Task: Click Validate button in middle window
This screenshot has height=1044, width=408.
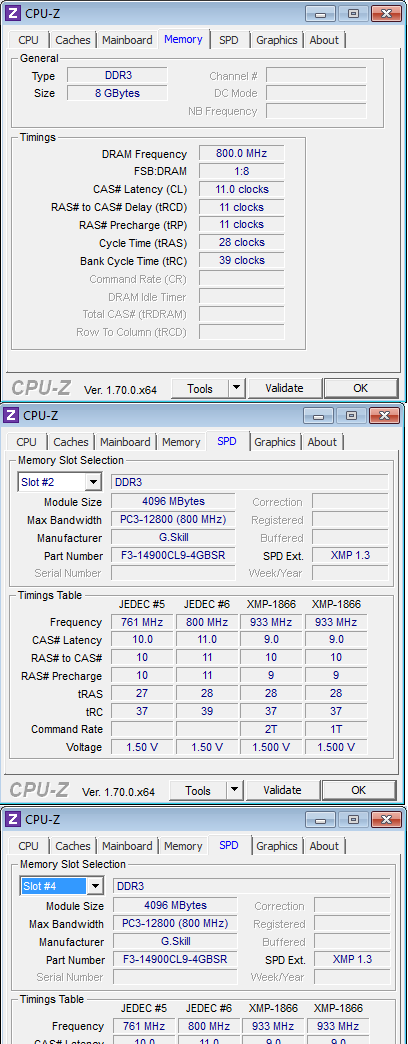Action: click(x=282, y=790)
